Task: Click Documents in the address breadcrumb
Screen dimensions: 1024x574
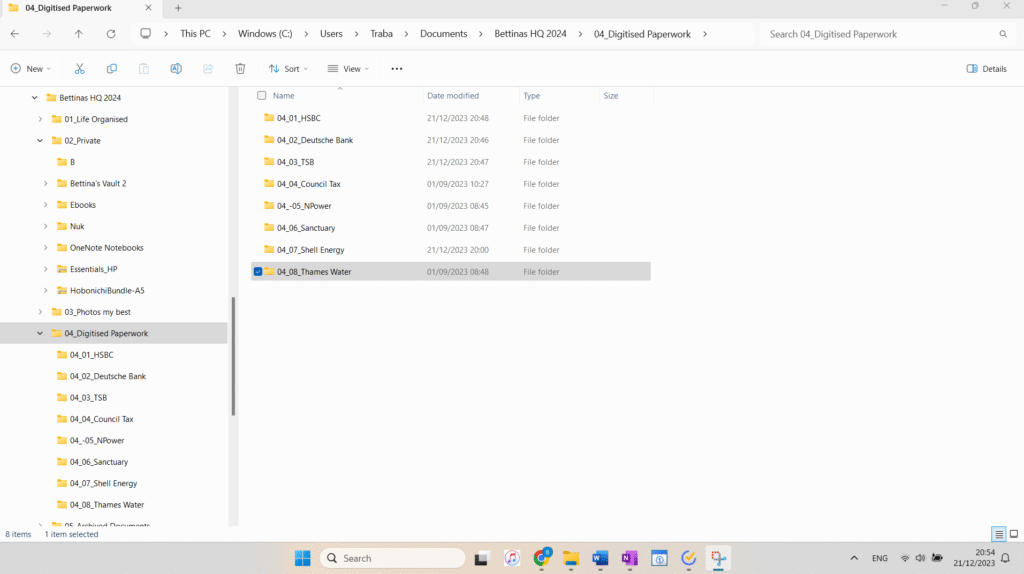Action: (443, 34)
